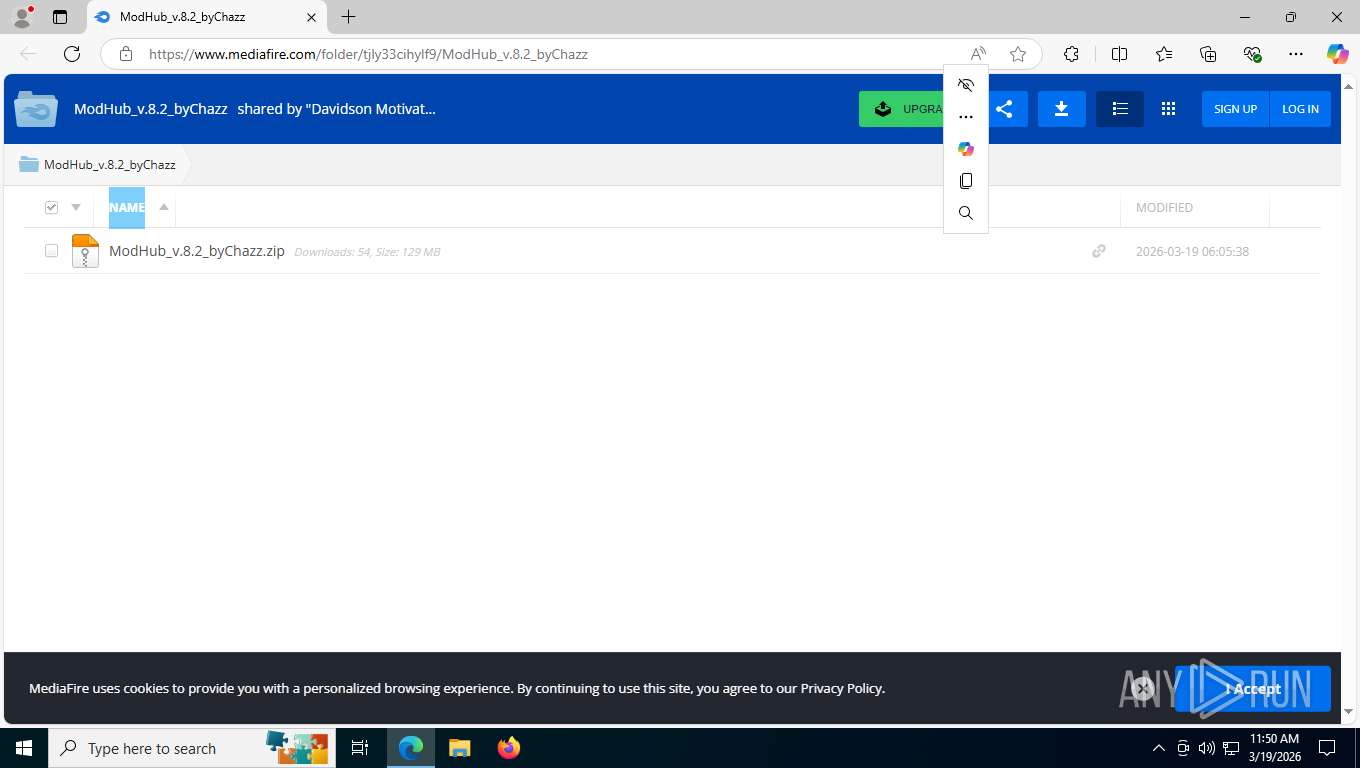The height and width of the screenshot is (768, 1360).
Task: Open browser Extensions icon
Action: coord(1071,54)
